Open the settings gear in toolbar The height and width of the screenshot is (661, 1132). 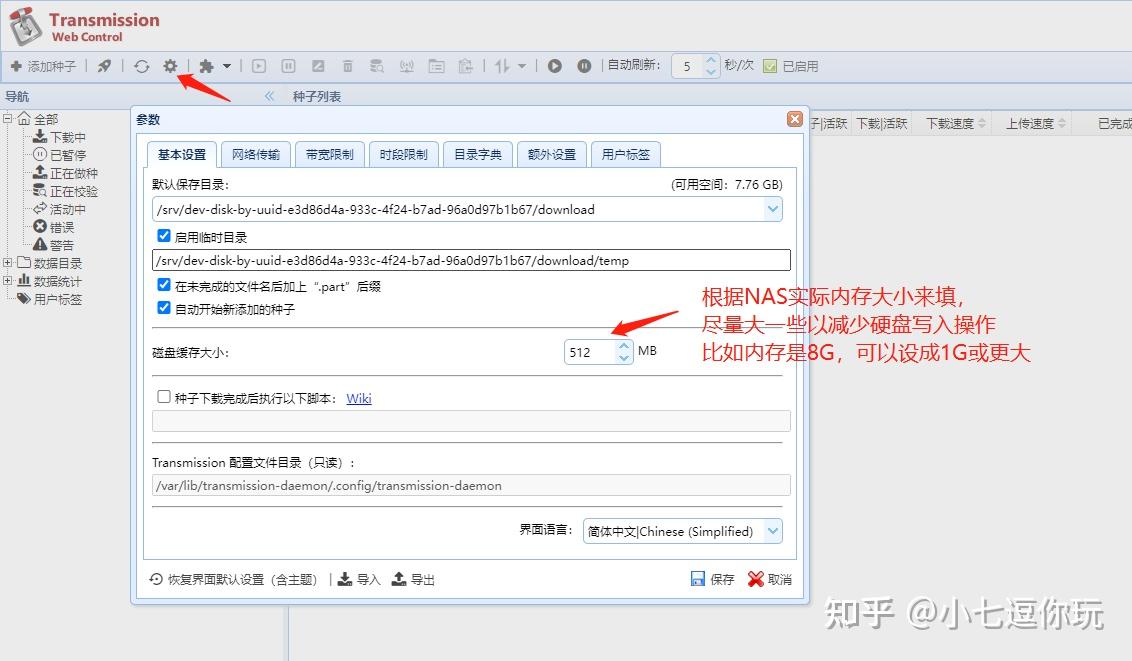pos(170,66)
